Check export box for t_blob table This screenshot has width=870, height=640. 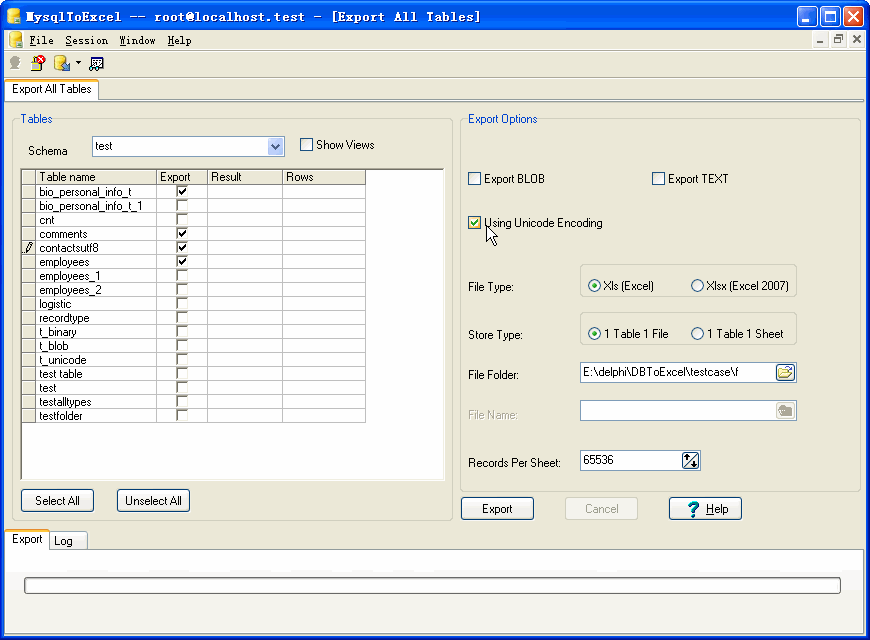pos(182,346)
